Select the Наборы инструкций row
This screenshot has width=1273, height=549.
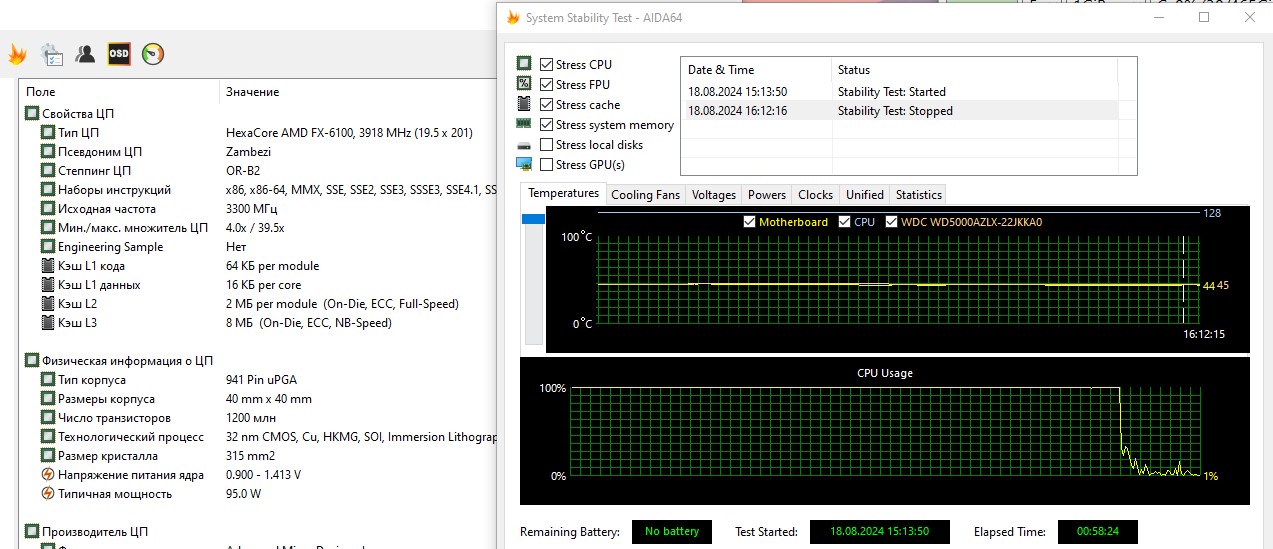tap(258, 190)
